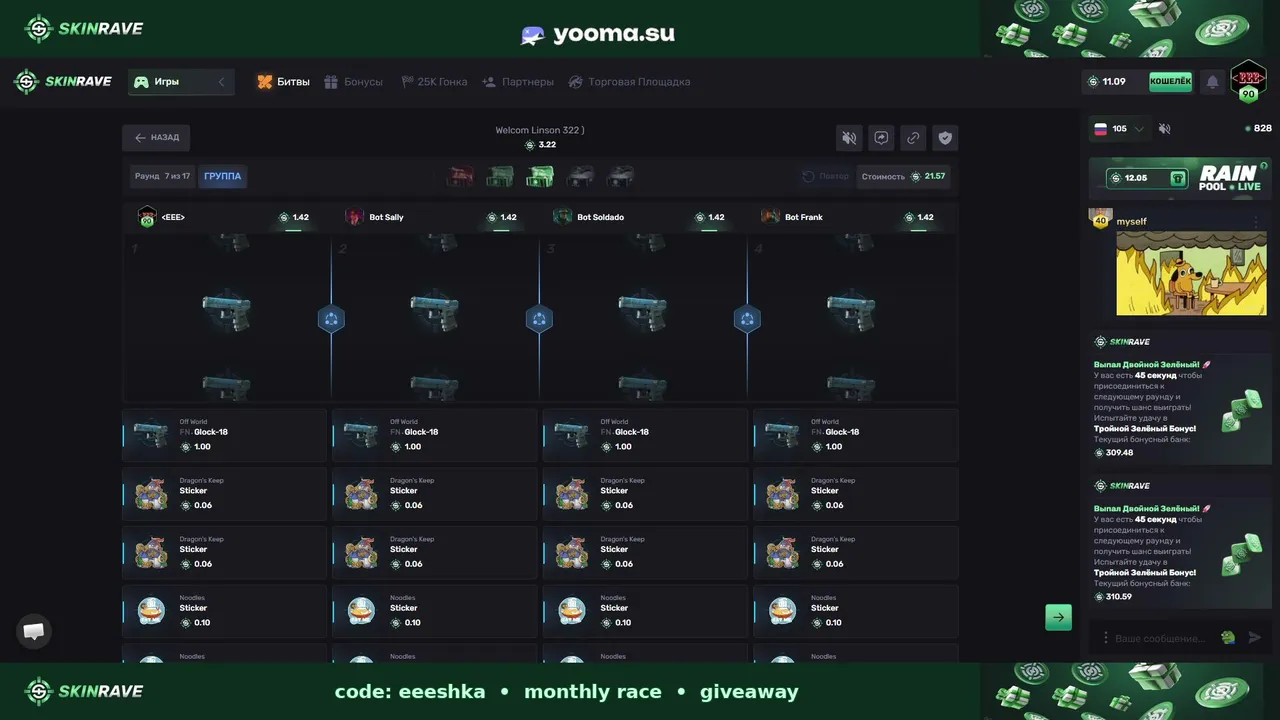The image size is (1280, 720).
Task: Switch to the Партнеры tab
Action: click(518, 82)
